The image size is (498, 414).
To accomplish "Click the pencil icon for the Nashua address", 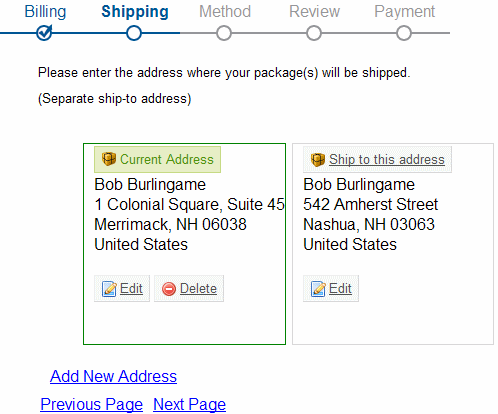I will pos(318,289).
